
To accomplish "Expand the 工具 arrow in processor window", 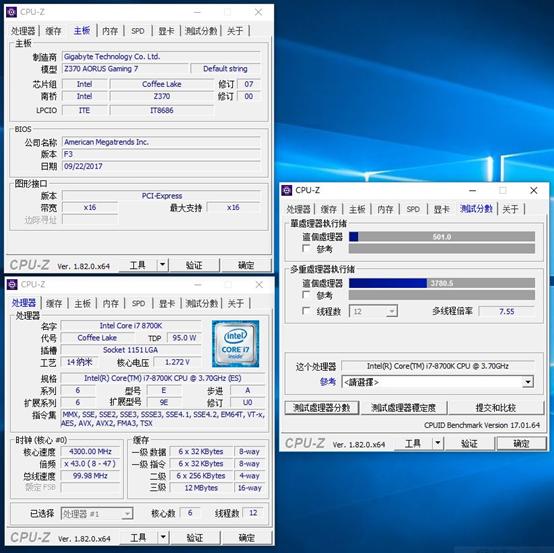I will pyautogui.click(x=163, y=537).
